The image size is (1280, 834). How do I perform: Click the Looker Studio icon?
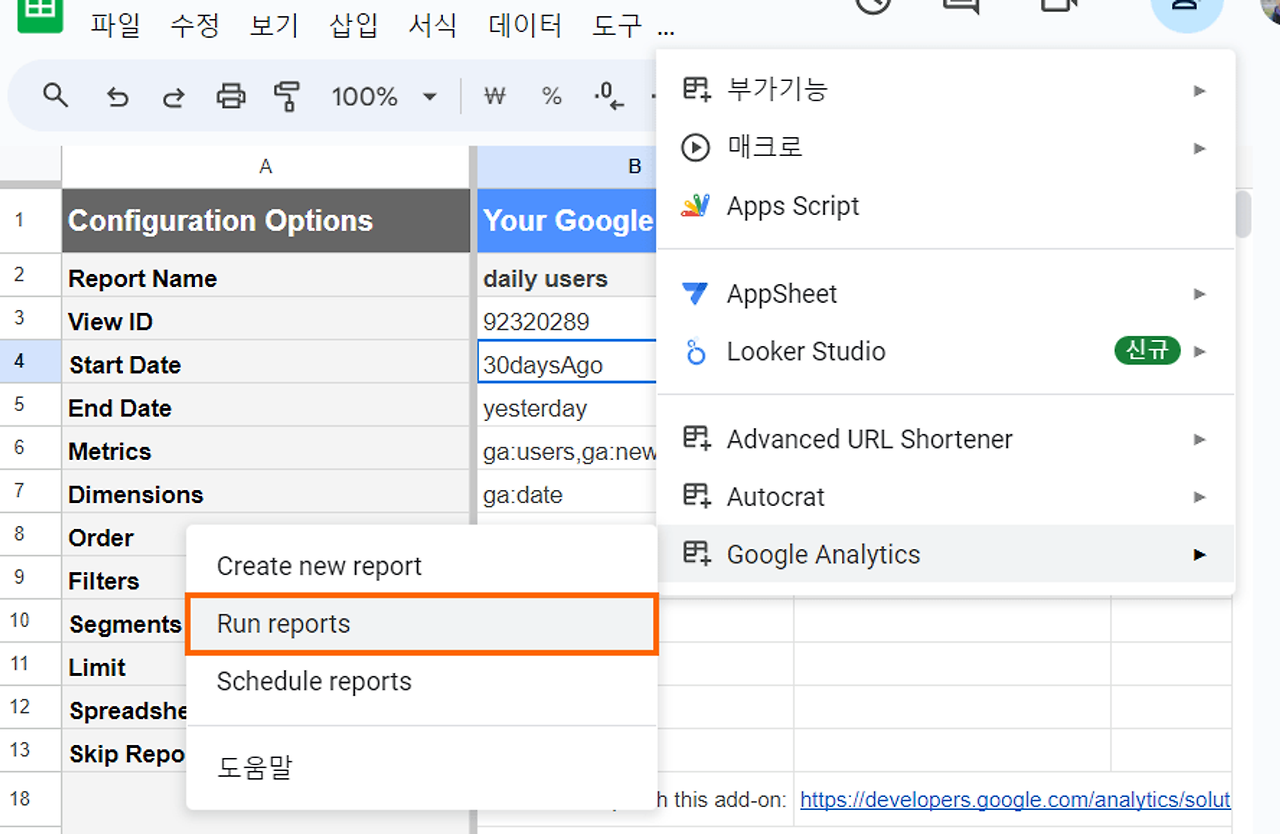(695, 352)
